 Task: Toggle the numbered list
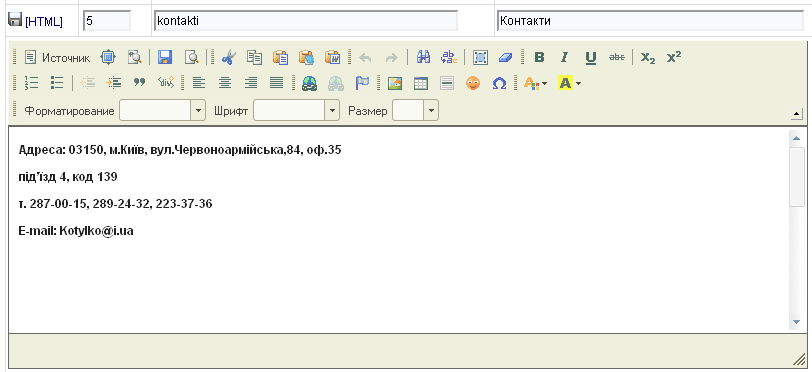coord(32,83)
